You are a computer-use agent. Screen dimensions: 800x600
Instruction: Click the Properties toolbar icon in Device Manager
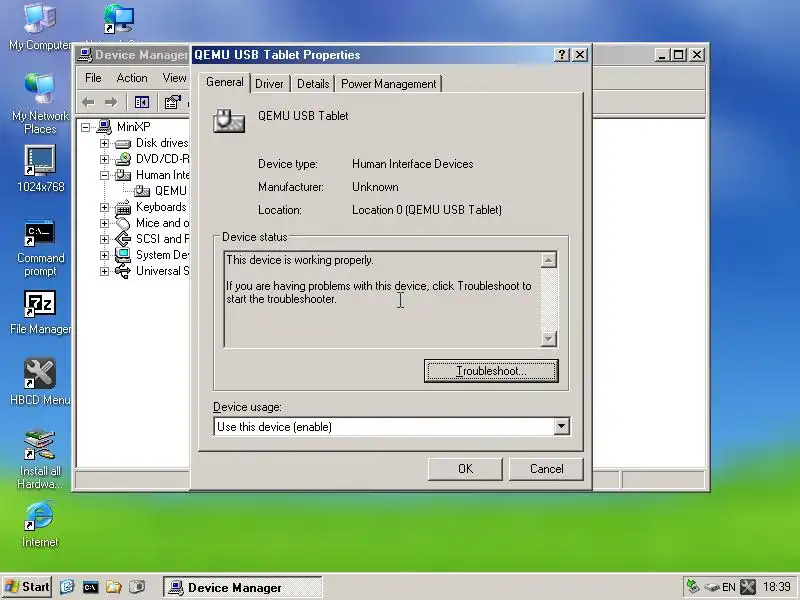coord(173,103)
